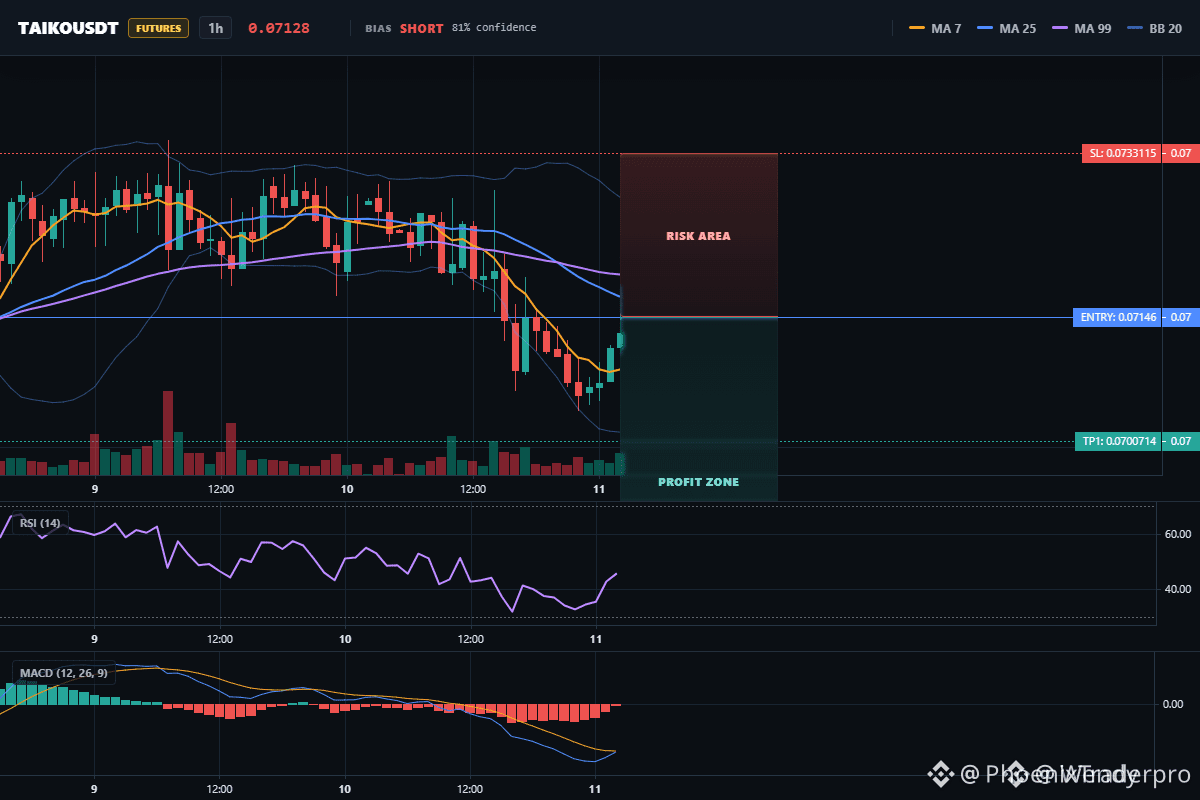
Task: Click the RISK AREA label
Action: (x=698, y=236)
